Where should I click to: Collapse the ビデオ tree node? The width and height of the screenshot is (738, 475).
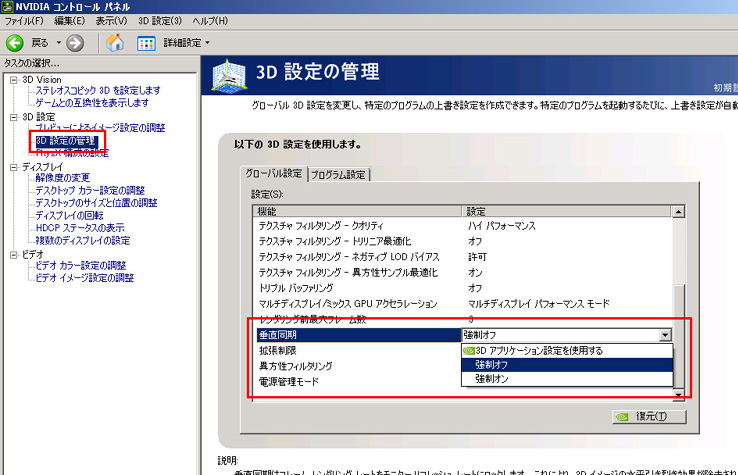[14, 254]
